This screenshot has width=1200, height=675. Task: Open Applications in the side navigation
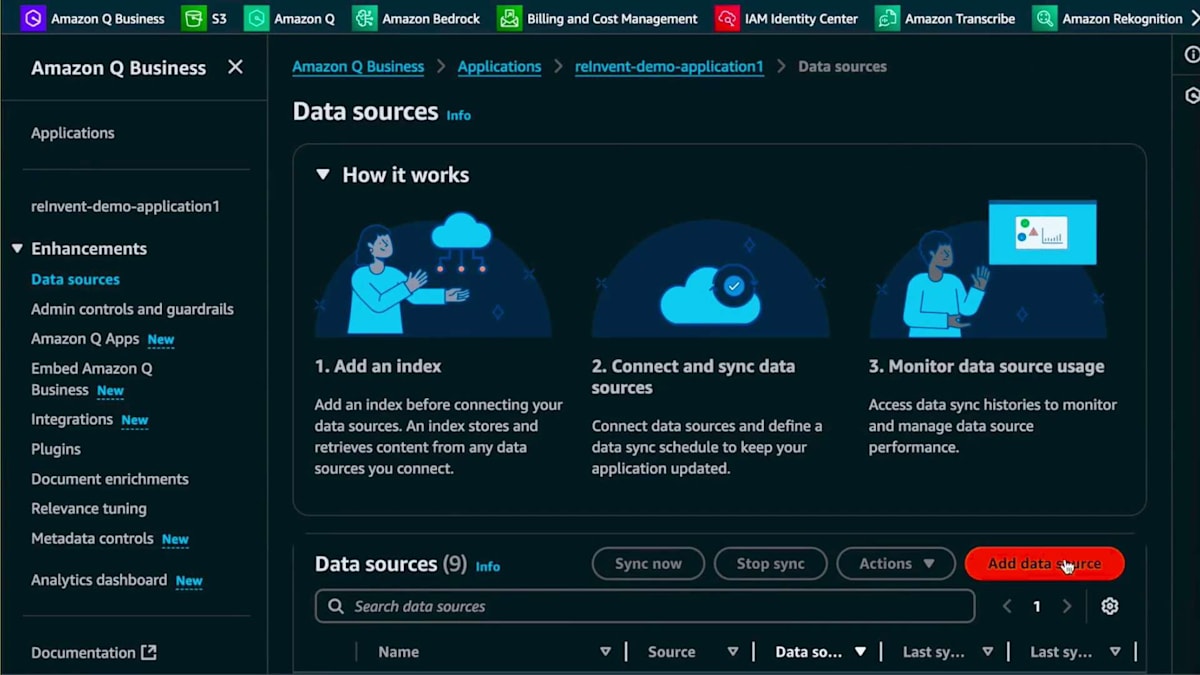pyautogui.click(x=73, y=133)
